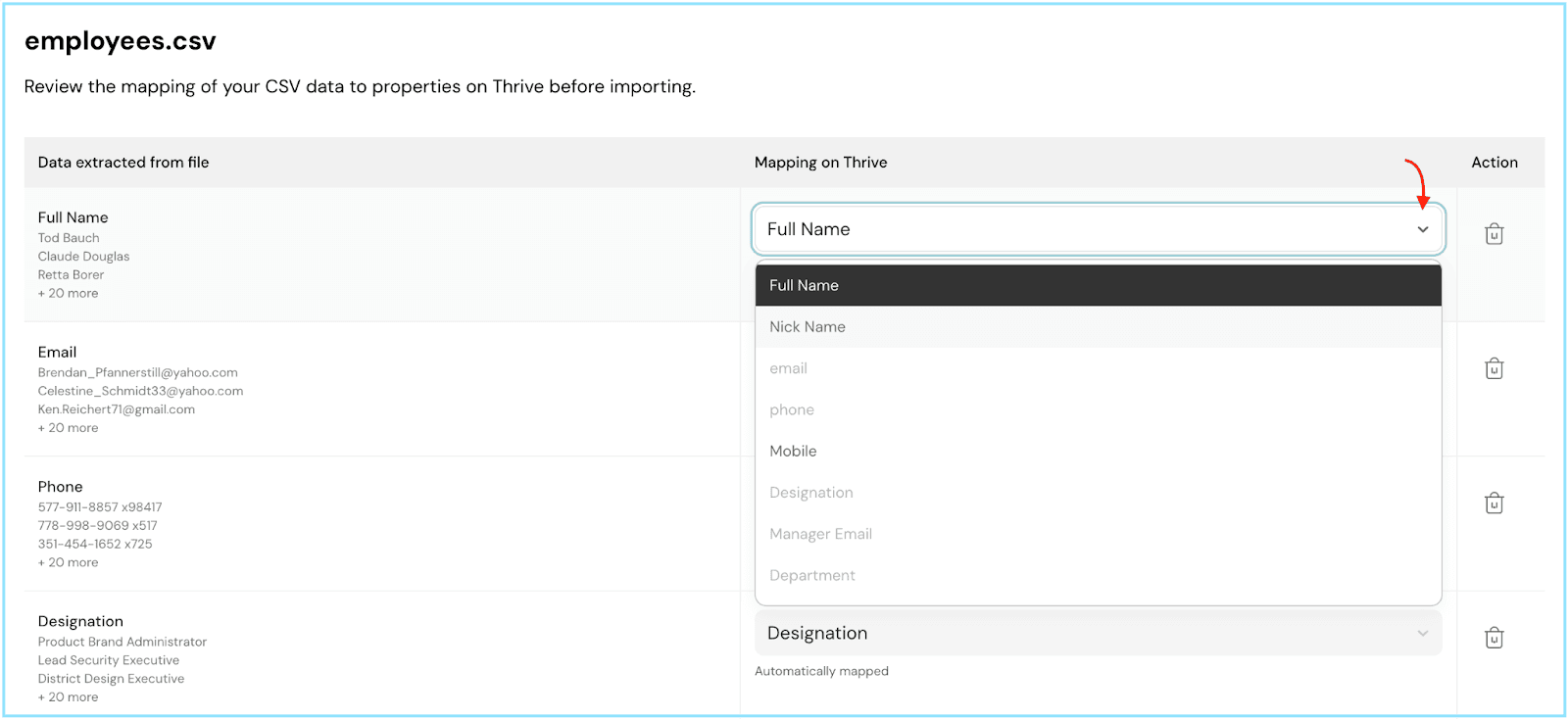Choose Nick Name from the dropdown list
The height and width of the screenshot is (719, 1568).
1098,327
